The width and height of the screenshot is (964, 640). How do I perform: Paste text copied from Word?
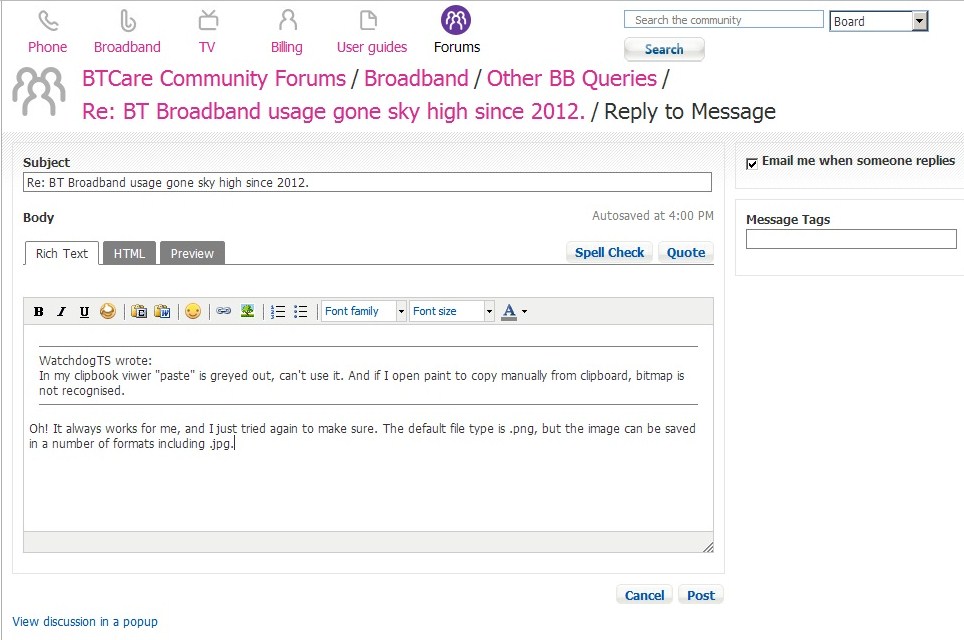coord(163,311)
